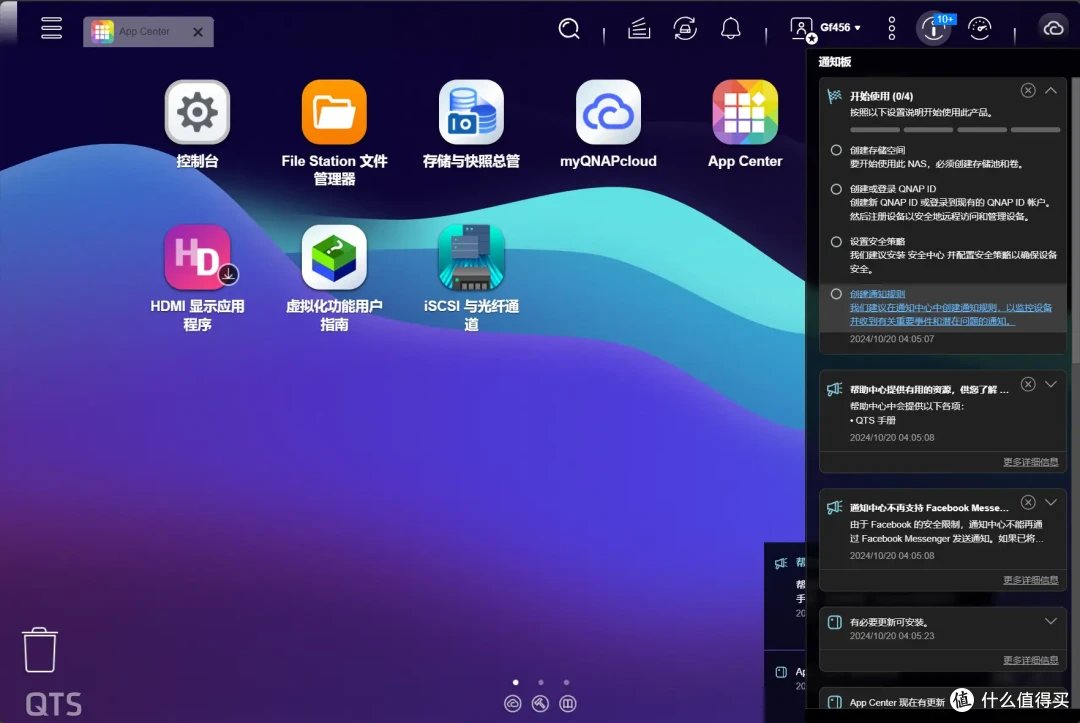Viewport: 1080px width, 723px height.
Task: Click the 设置安全策略 step title
Action: 877,242
